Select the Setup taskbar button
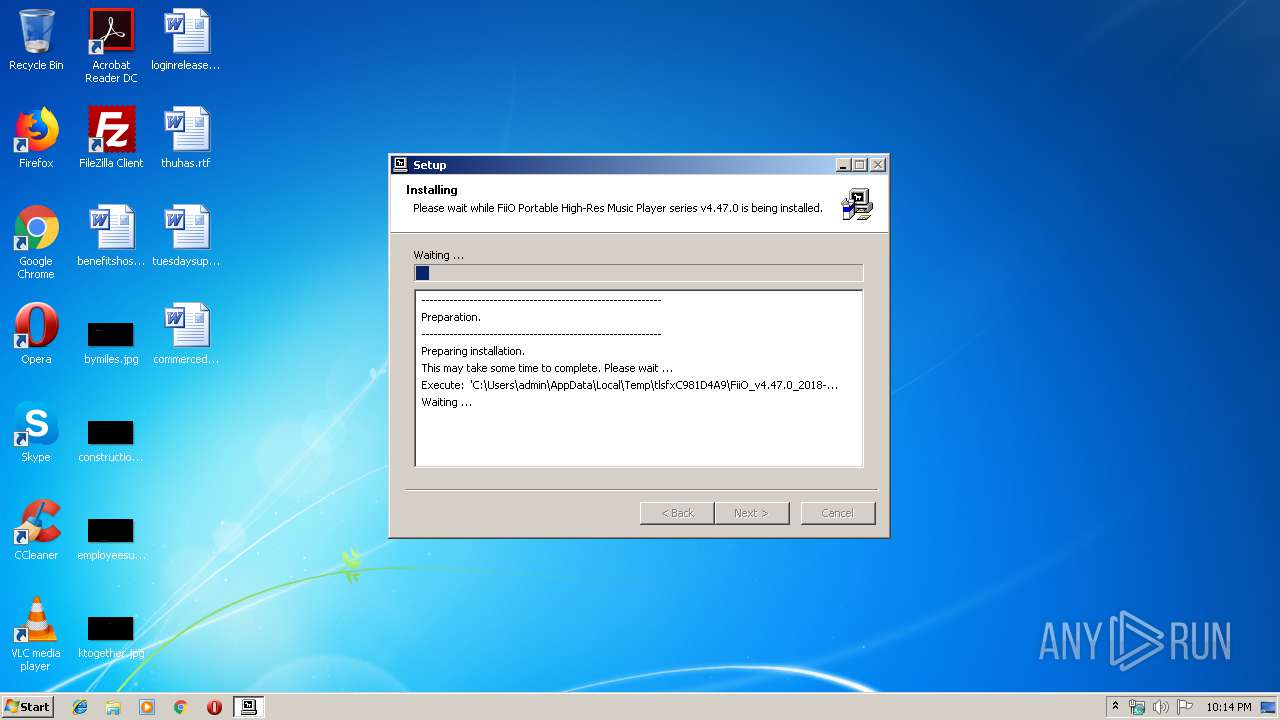This screenshot has height=720, width=1280. click(249, 707)
